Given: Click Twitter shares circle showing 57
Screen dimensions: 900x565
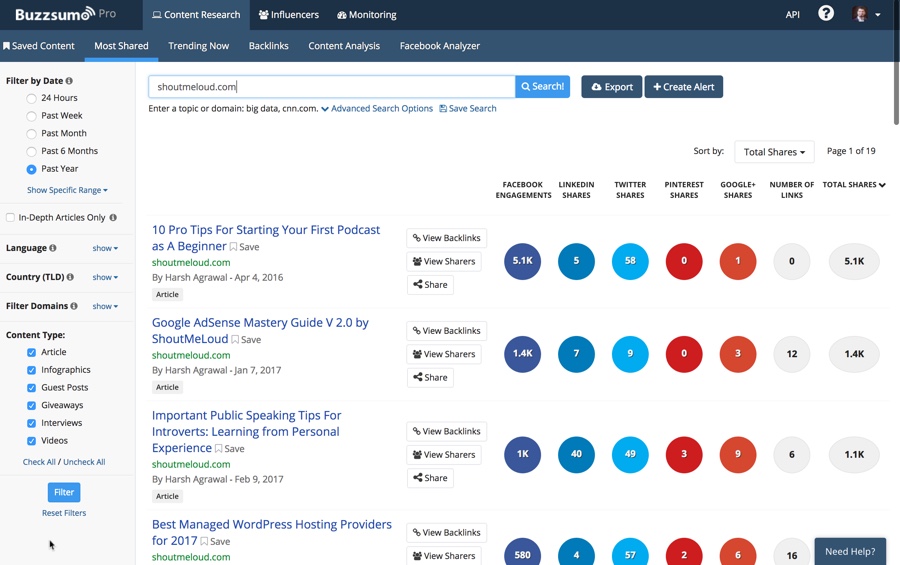Looking at the screenshot, I should point(630,552).
